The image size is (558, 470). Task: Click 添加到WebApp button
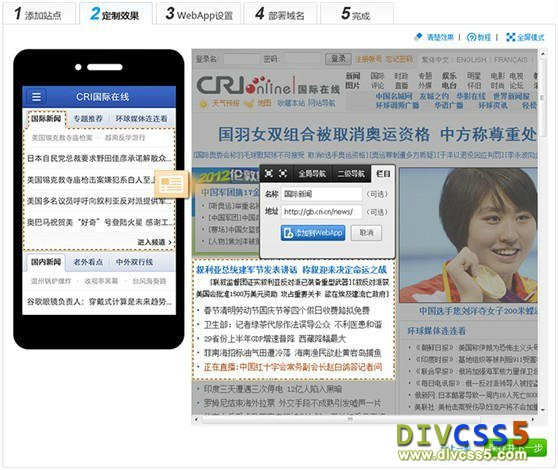(x=313, y=233)
